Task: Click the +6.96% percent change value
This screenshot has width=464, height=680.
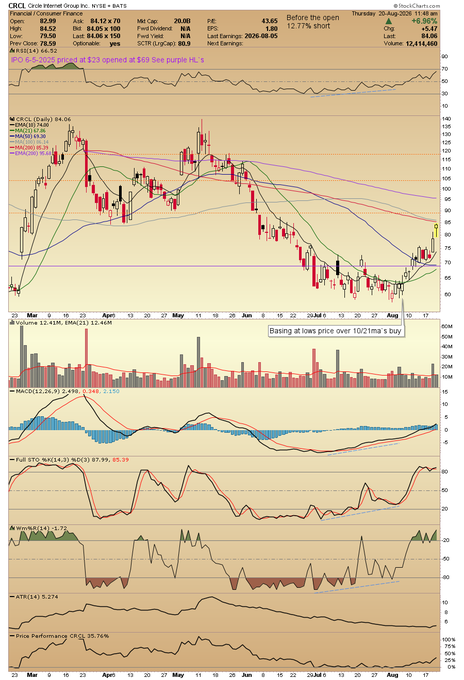Action: point(424,21)
